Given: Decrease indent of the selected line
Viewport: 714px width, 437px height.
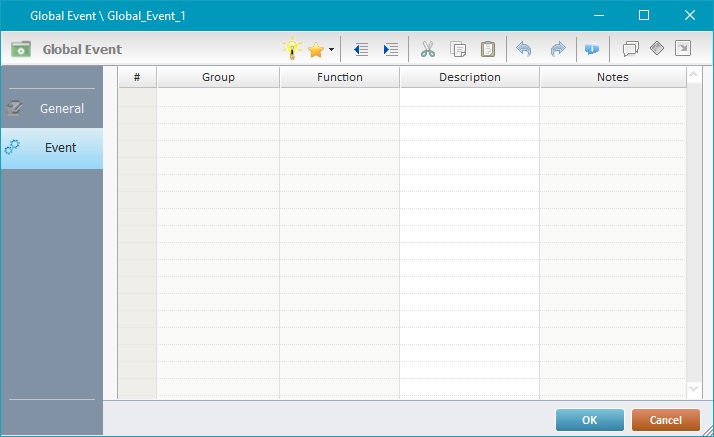Looking at the screenshot, I should (361, 49).
